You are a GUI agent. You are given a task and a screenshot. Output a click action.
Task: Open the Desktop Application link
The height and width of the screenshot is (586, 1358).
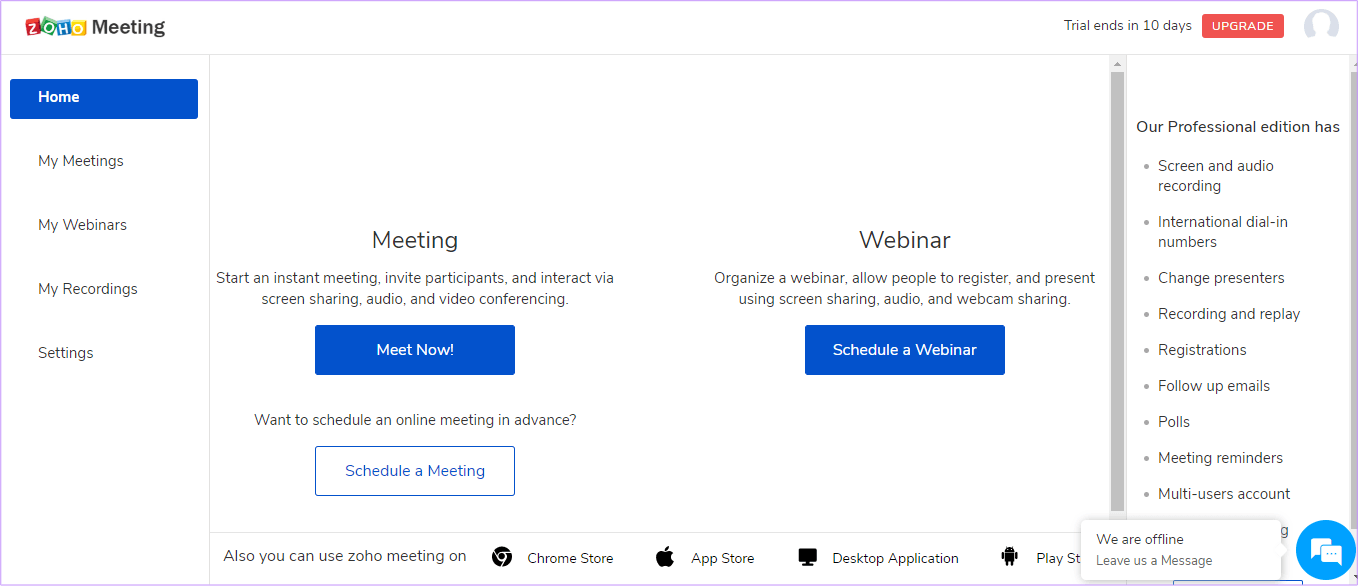(896, 558)
